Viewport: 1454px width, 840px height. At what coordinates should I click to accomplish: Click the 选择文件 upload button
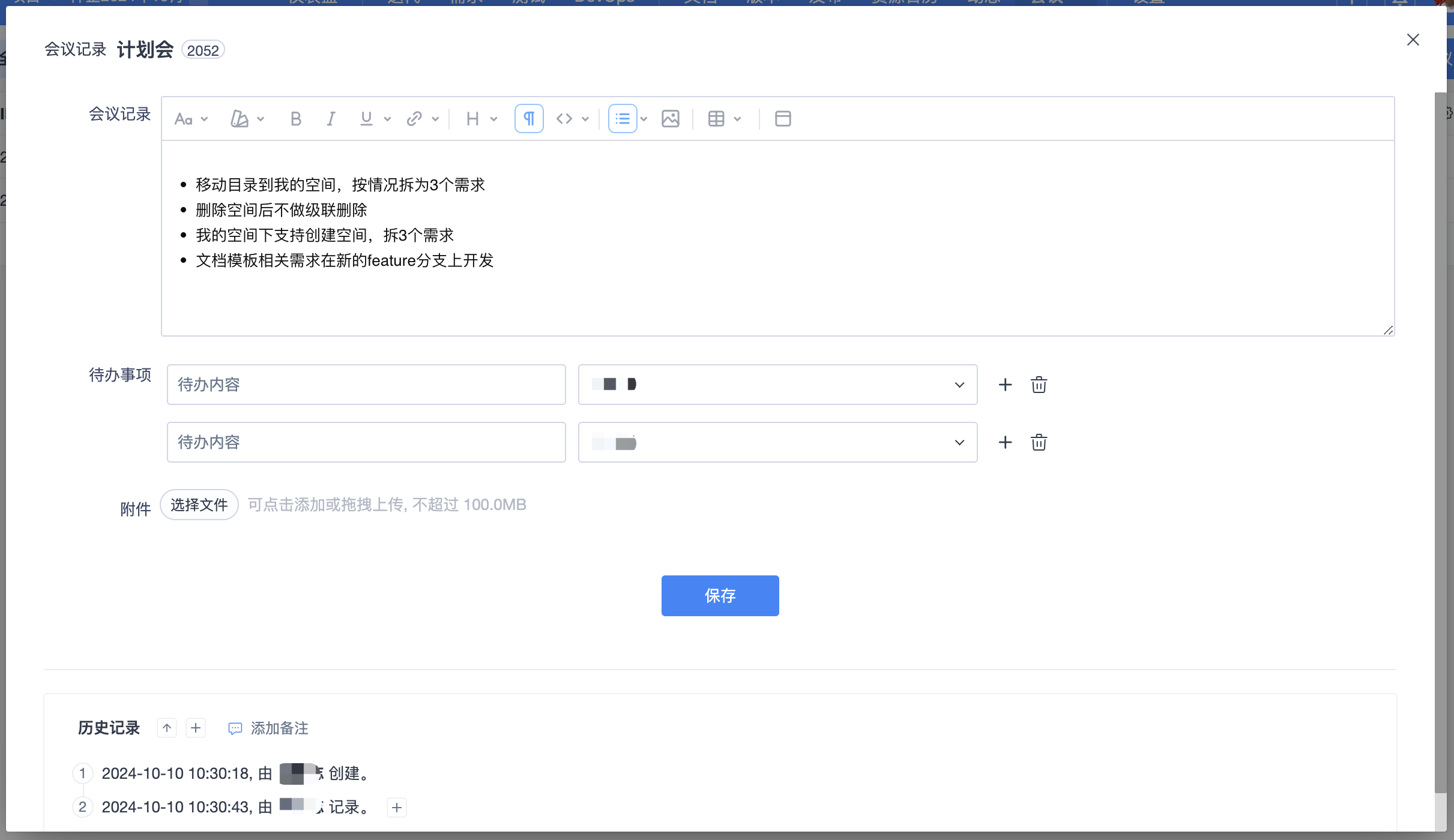pos(199,505)
